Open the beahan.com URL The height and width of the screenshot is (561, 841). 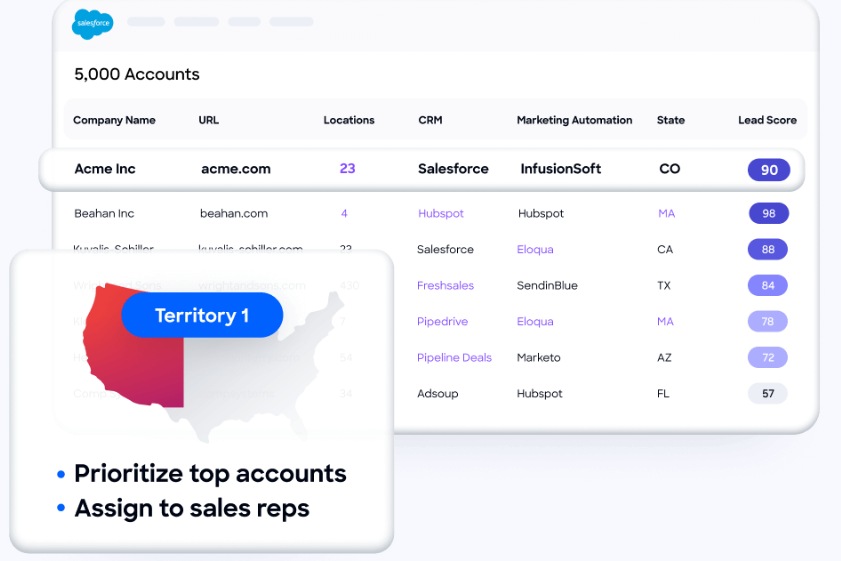click(234, 213)
